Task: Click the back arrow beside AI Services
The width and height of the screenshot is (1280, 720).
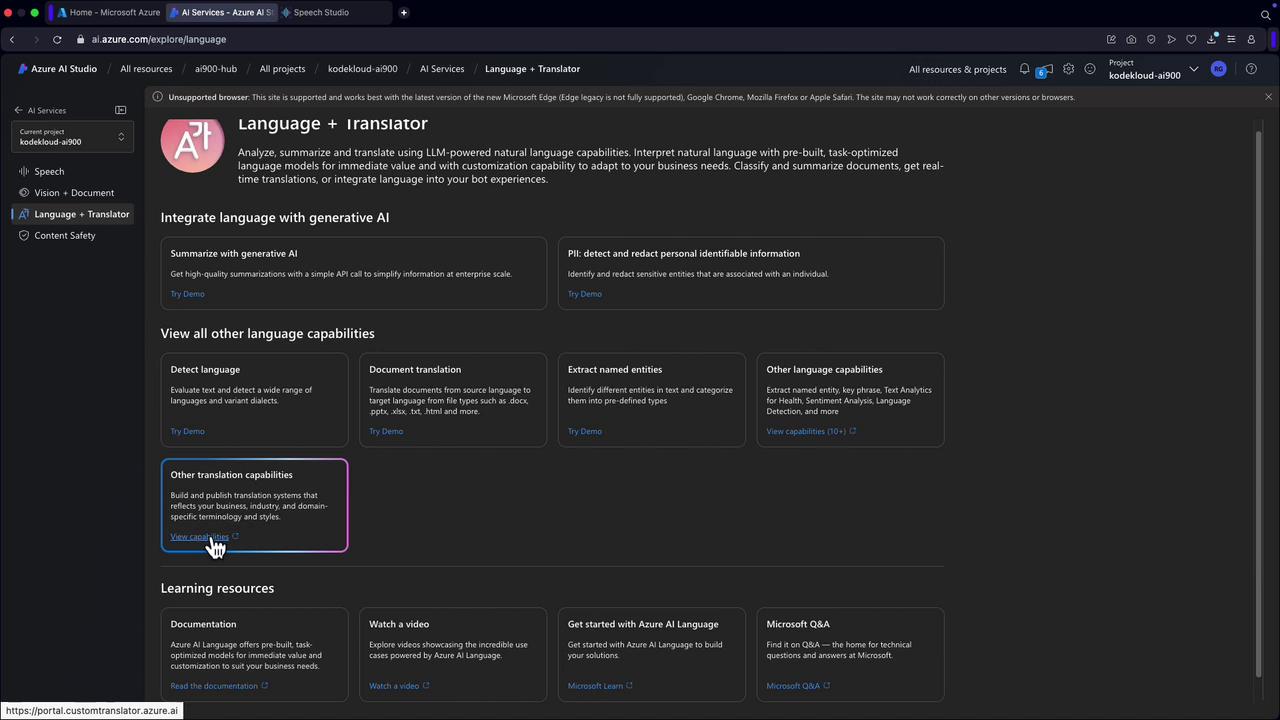Action: click(x=18, y=110)
